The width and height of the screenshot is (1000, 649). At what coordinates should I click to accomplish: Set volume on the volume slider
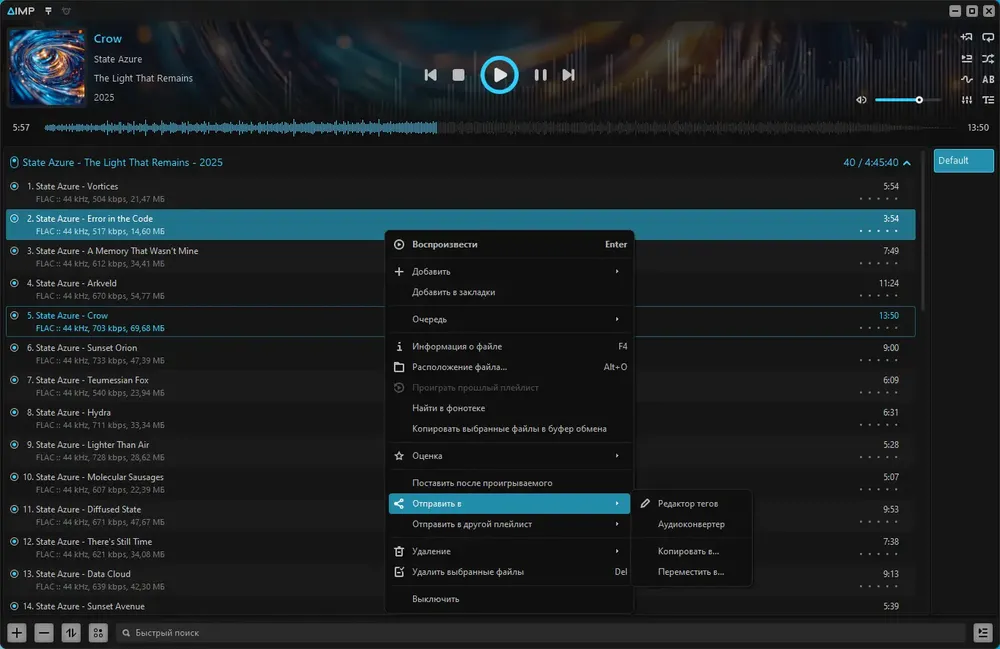[x=908, y=99]
